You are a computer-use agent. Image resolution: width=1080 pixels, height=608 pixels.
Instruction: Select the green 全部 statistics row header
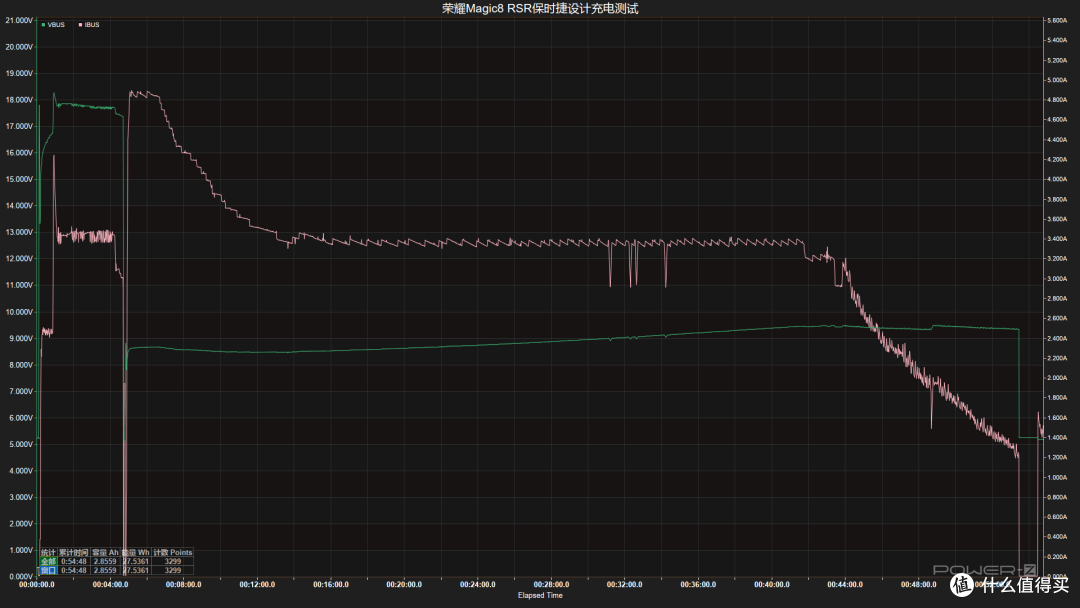tap(48, 561)
